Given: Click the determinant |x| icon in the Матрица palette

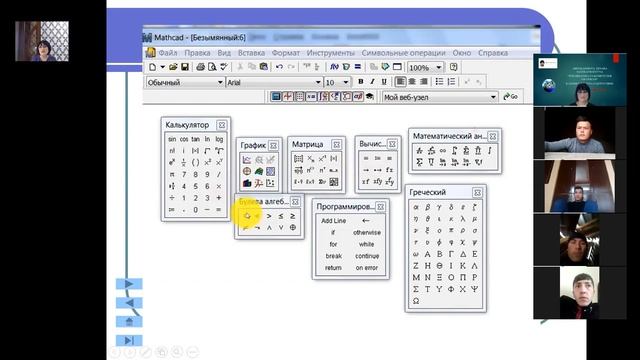Looking at the screenshot, I should [334, 158].
